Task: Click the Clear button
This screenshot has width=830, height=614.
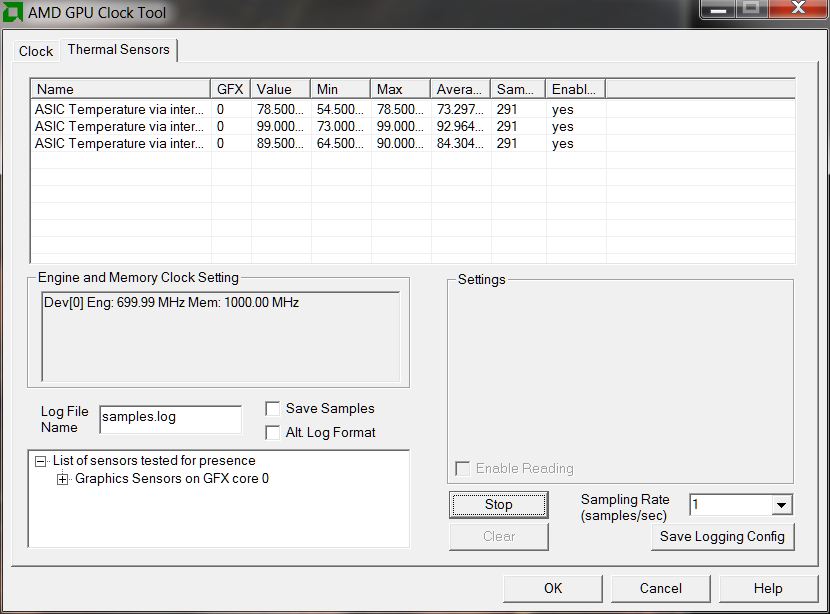Action: (499, 536)
